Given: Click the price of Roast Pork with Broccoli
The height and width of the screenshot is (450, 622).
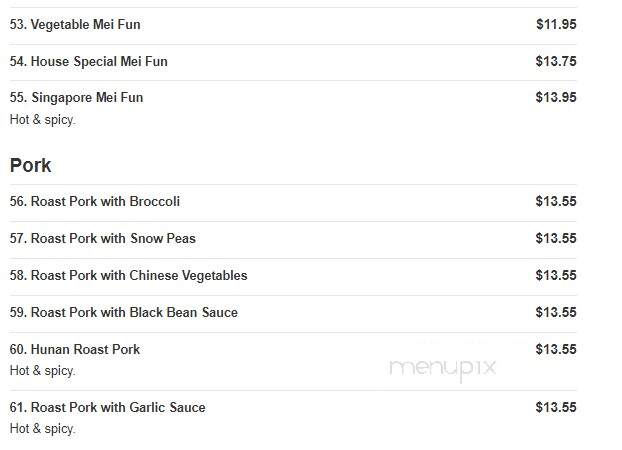Looking at the screenshot, I should pos(556,201).
